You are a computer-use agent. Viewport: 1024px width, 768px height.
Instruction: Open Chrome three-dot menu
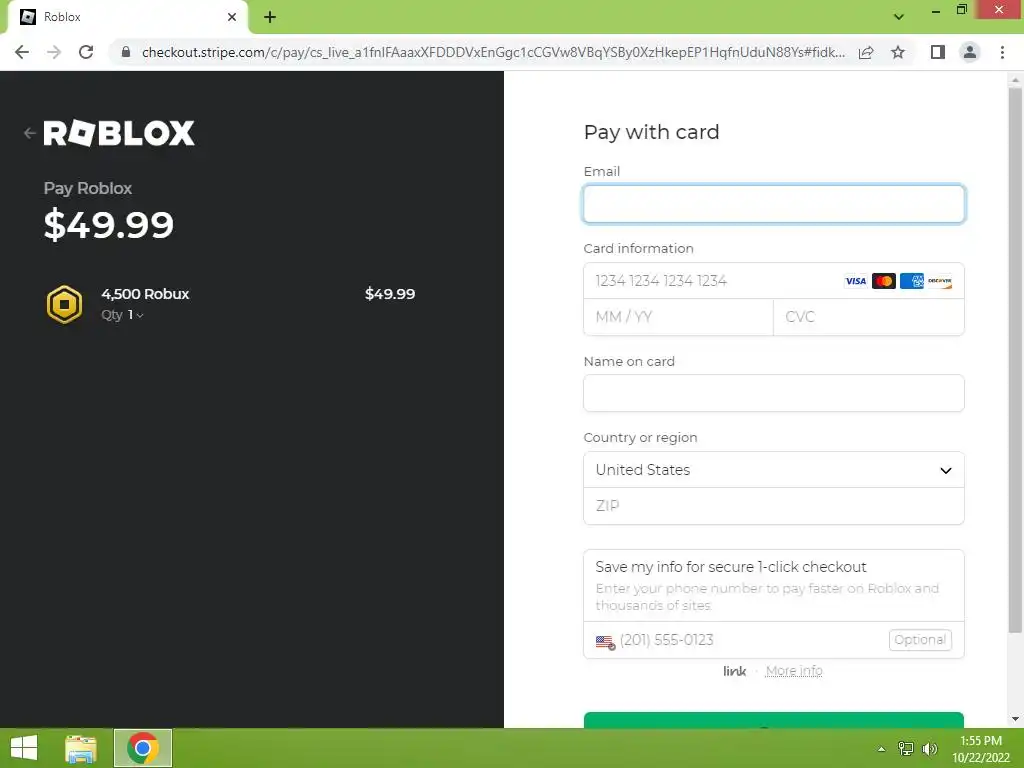[x=1002, y=52]
